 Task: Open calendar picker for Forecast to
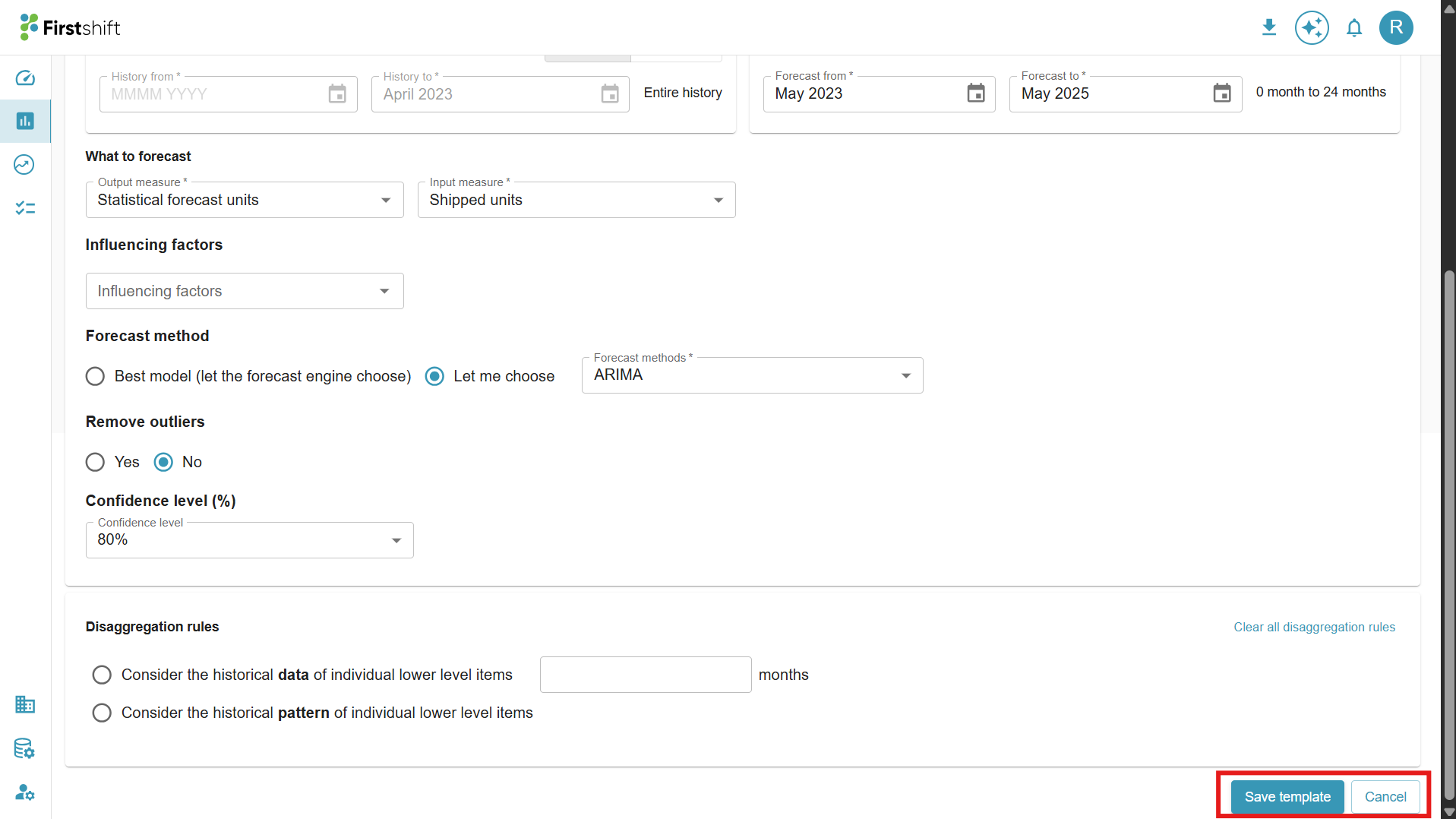(x=1222, y=93)
